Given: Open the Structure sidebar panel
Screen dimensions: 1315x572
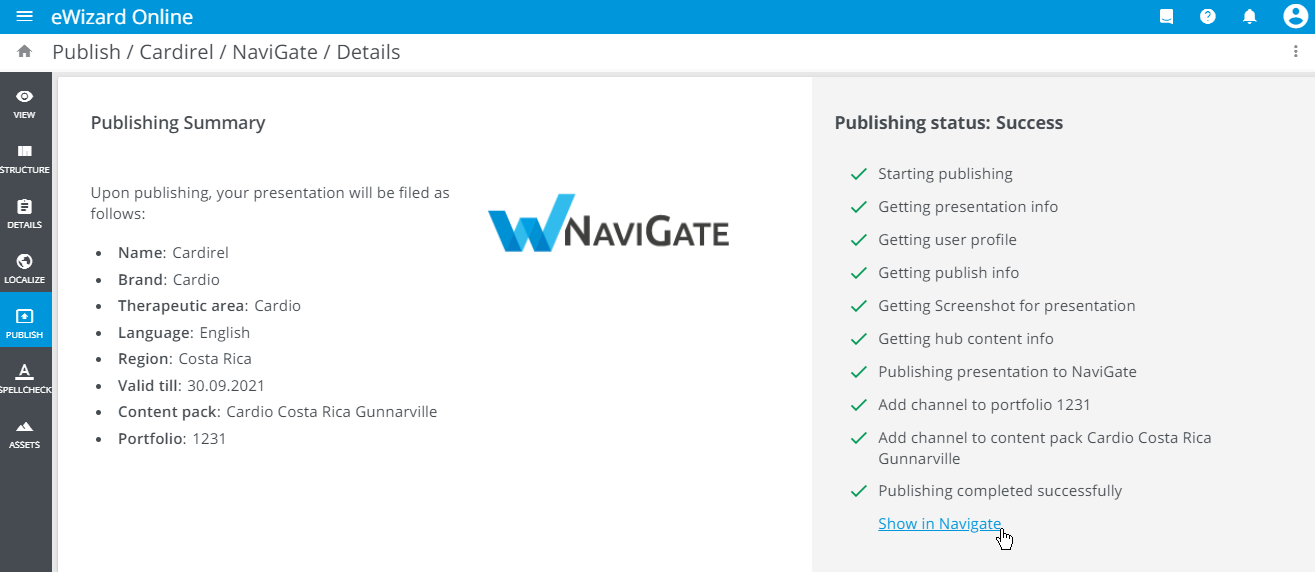Looking at the screenshot, I should click(25, 159).
